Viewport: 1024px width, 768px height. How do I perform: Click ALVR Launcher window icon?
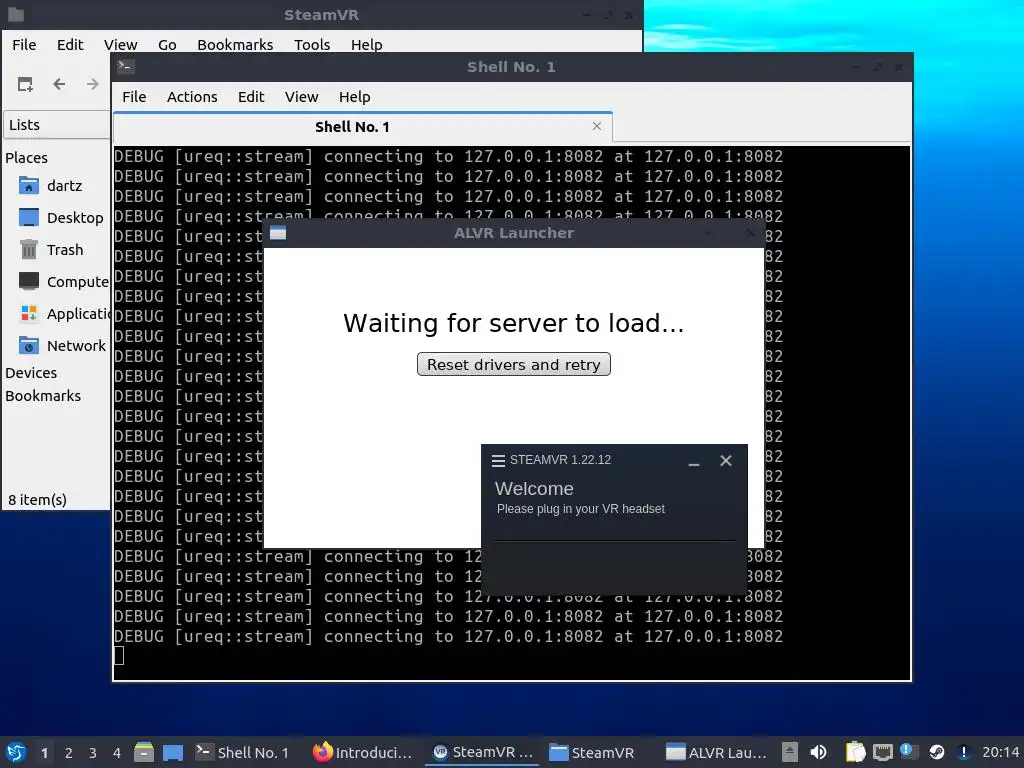click(x=278, y=233)
